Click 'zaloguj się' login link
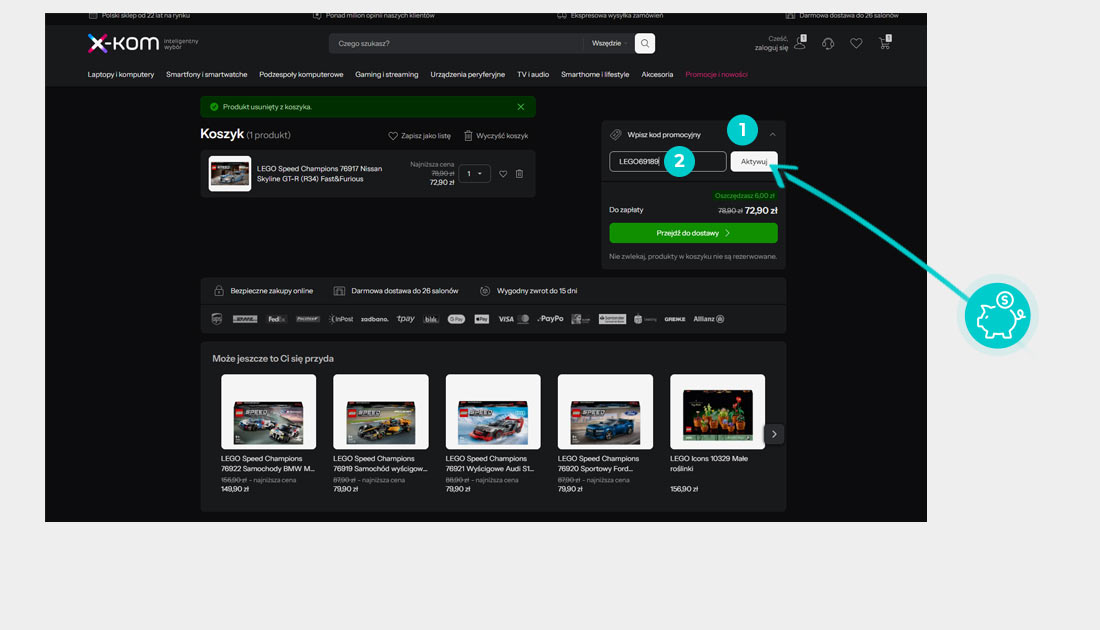This screenshot has width=1100, height=630. pyautogui.click(x=771, y=48)
